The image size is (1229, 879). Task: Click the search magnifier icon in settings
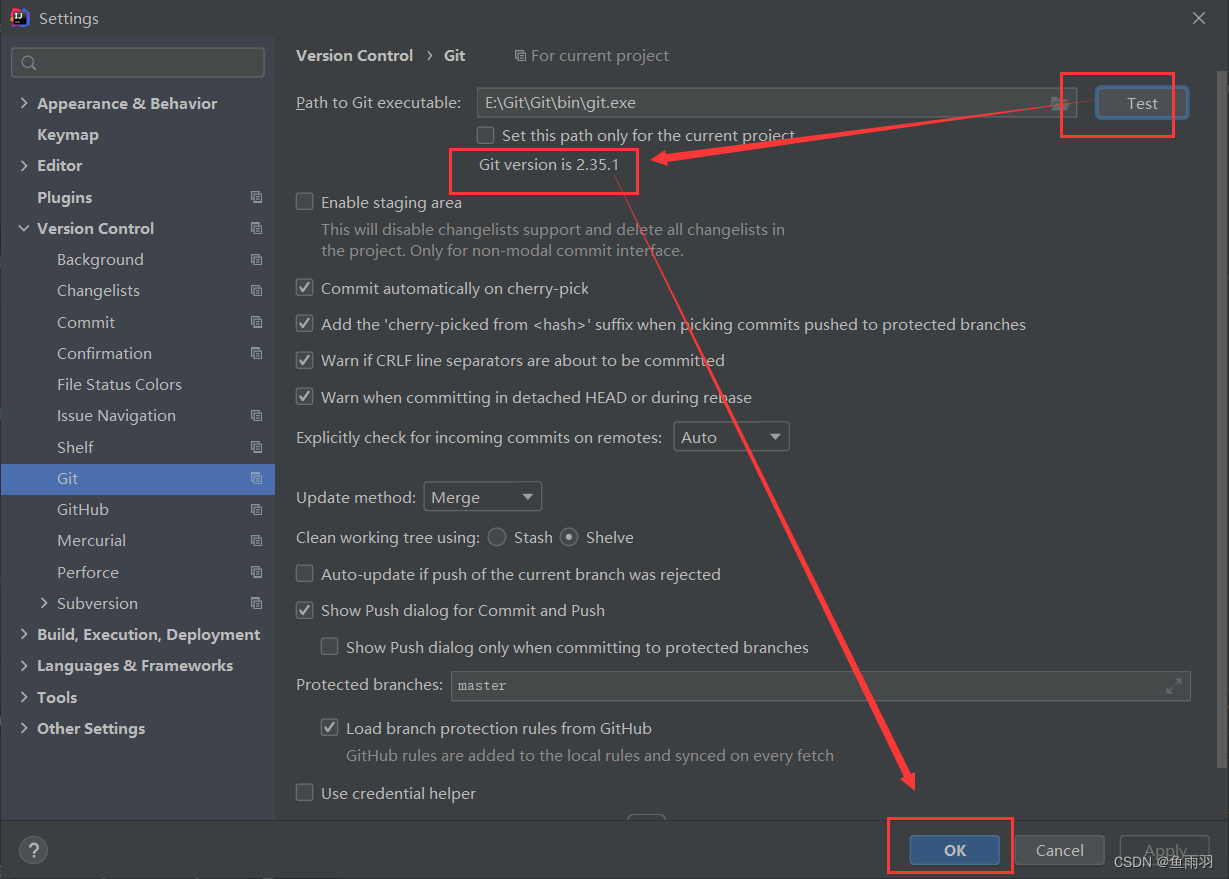(29, 63)
